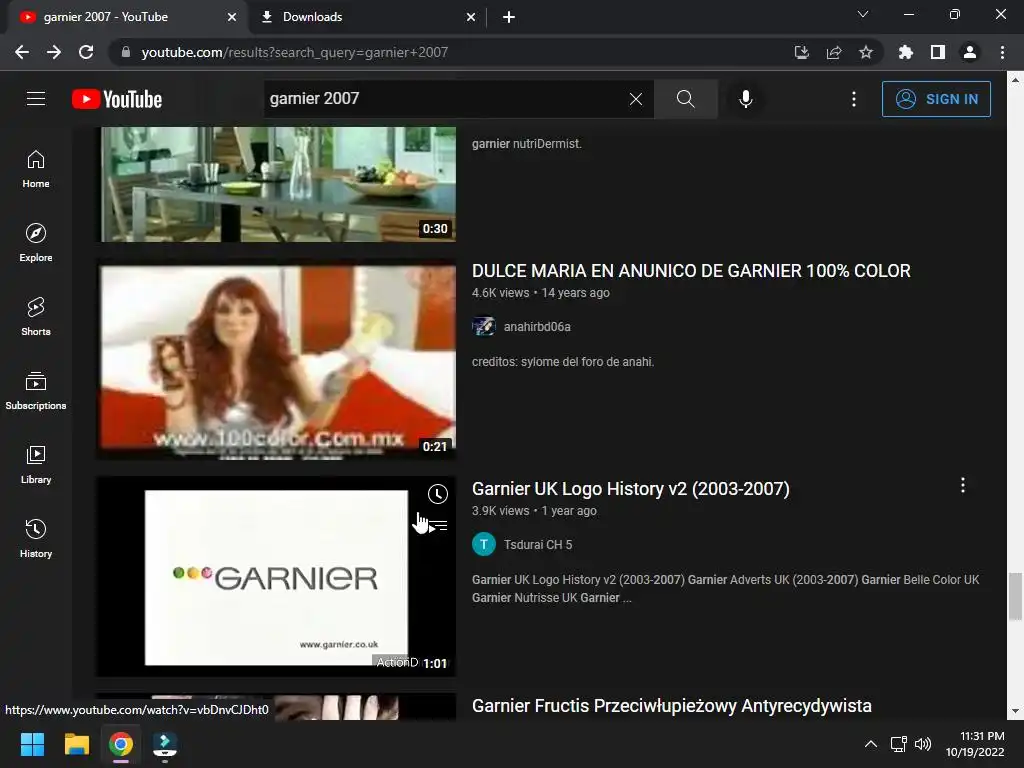Visit the anahirbd06a channel
Screen dimensions: 1024x768
[x=537, y=327]
